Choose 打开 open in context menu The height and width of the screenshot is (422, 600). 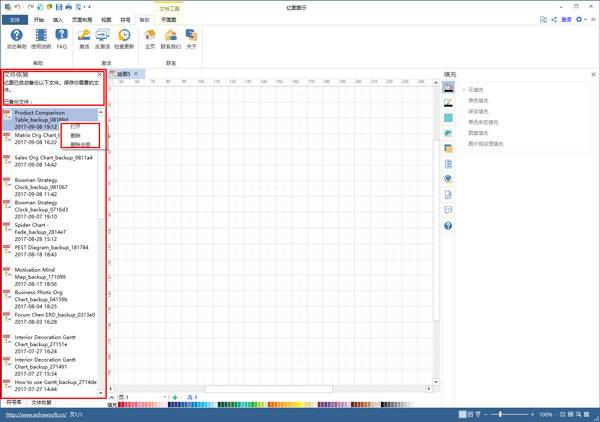(x=76, y=127)
